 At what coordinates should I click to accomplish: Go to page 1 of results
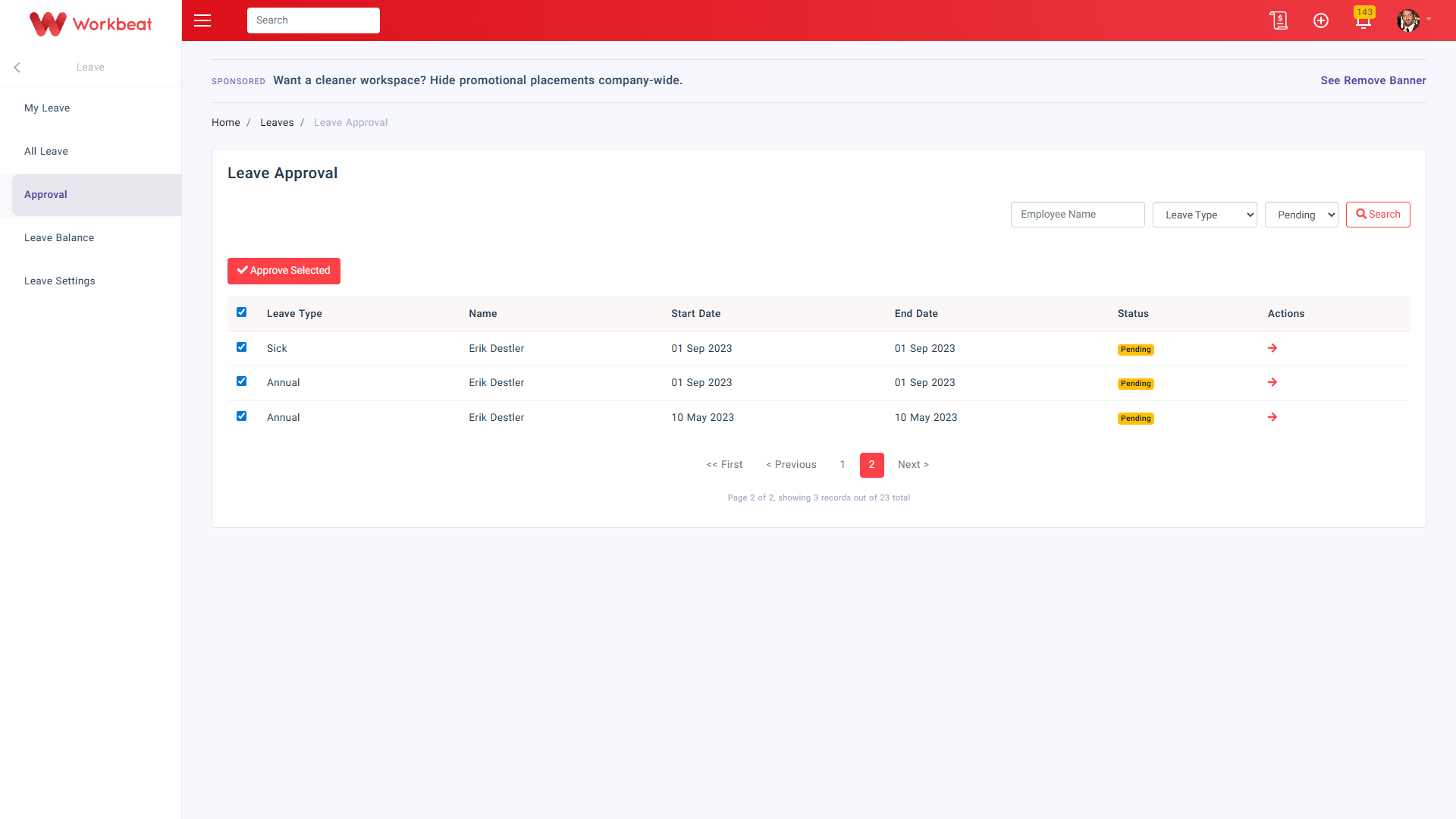pyautogui.click(x=843, y=465)
